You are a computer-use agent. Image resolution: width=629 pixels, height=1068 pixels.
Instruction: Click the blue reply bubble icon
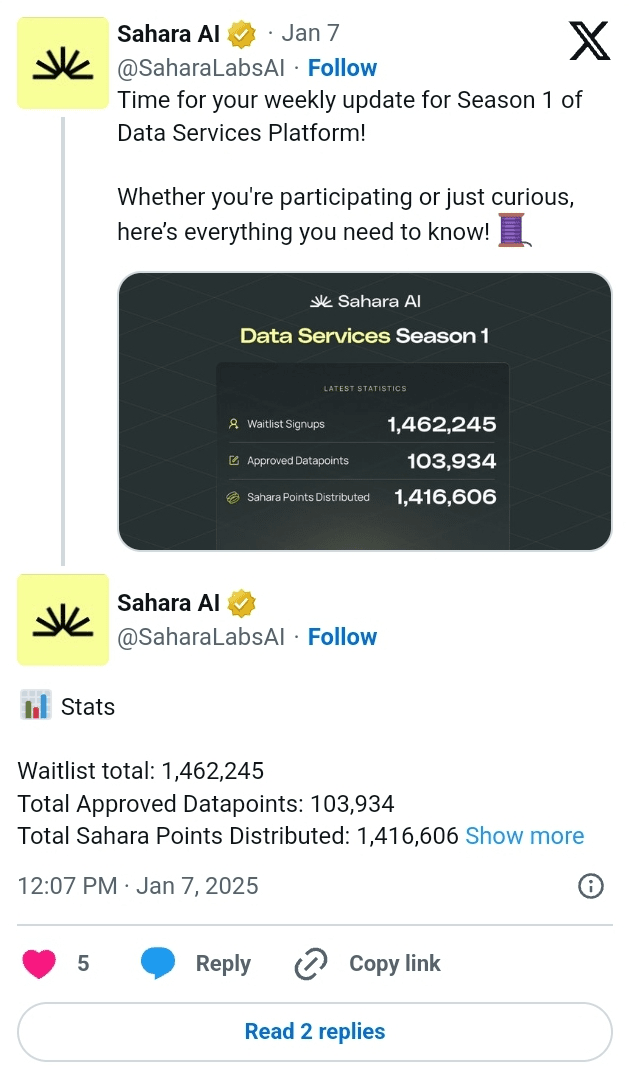(158, 964)
